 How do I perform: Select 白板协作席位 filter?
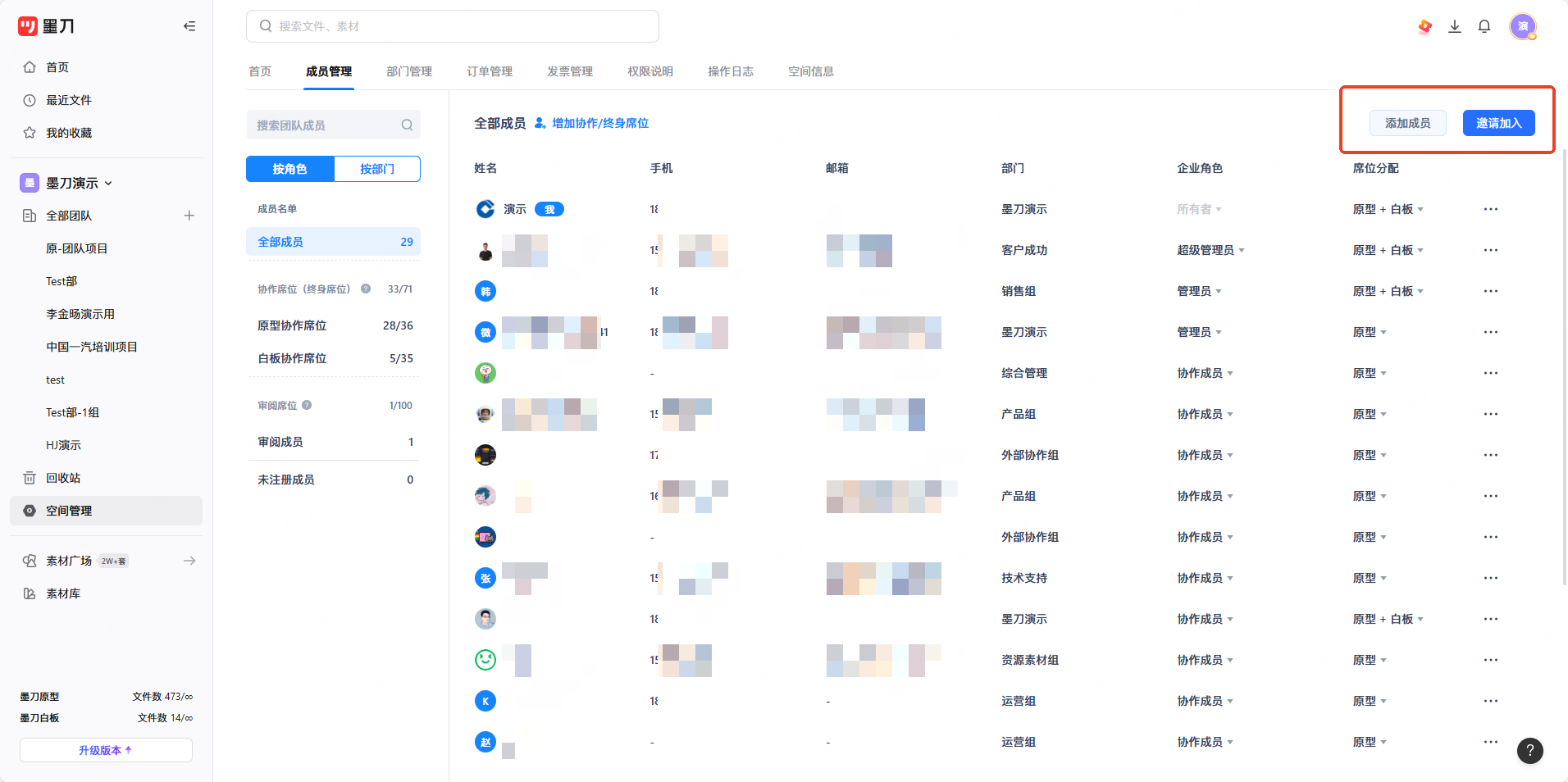pyautogui.click(x=334, y=358)
